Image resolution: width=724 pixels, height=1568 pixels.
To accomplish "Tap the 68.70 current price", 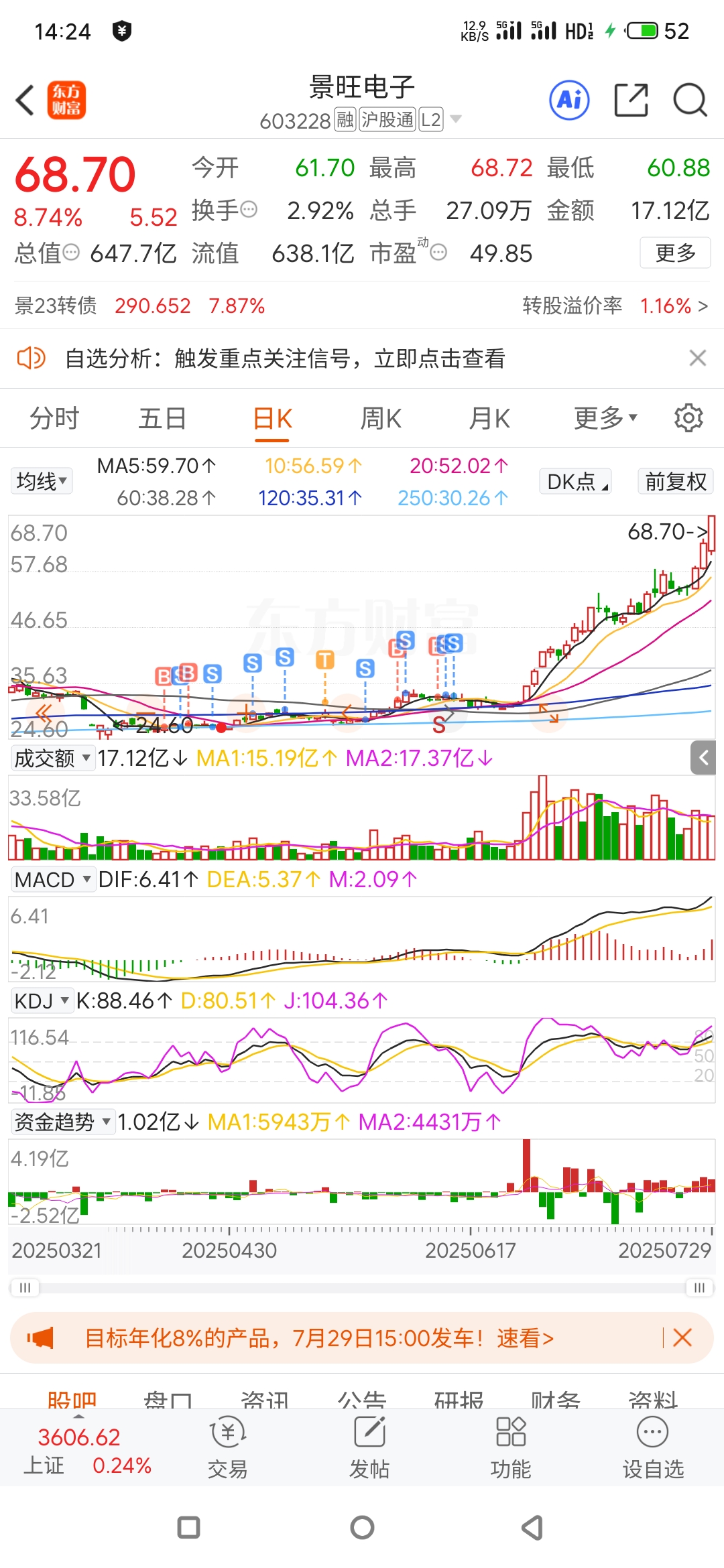I will point(75,174).
